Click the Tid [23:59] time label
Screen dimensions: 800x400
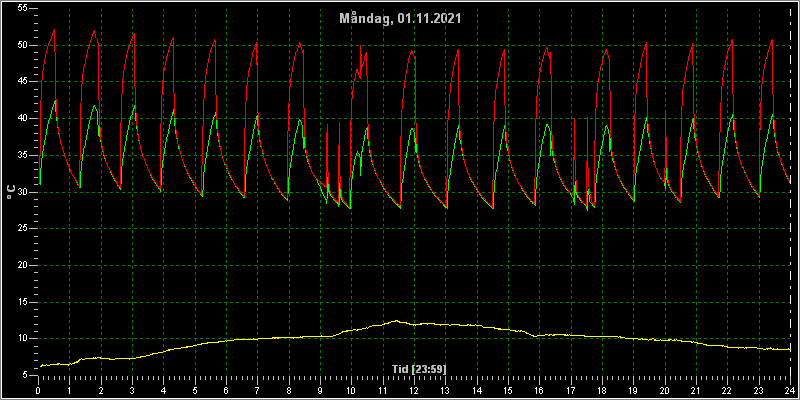[x=419, y=369]
